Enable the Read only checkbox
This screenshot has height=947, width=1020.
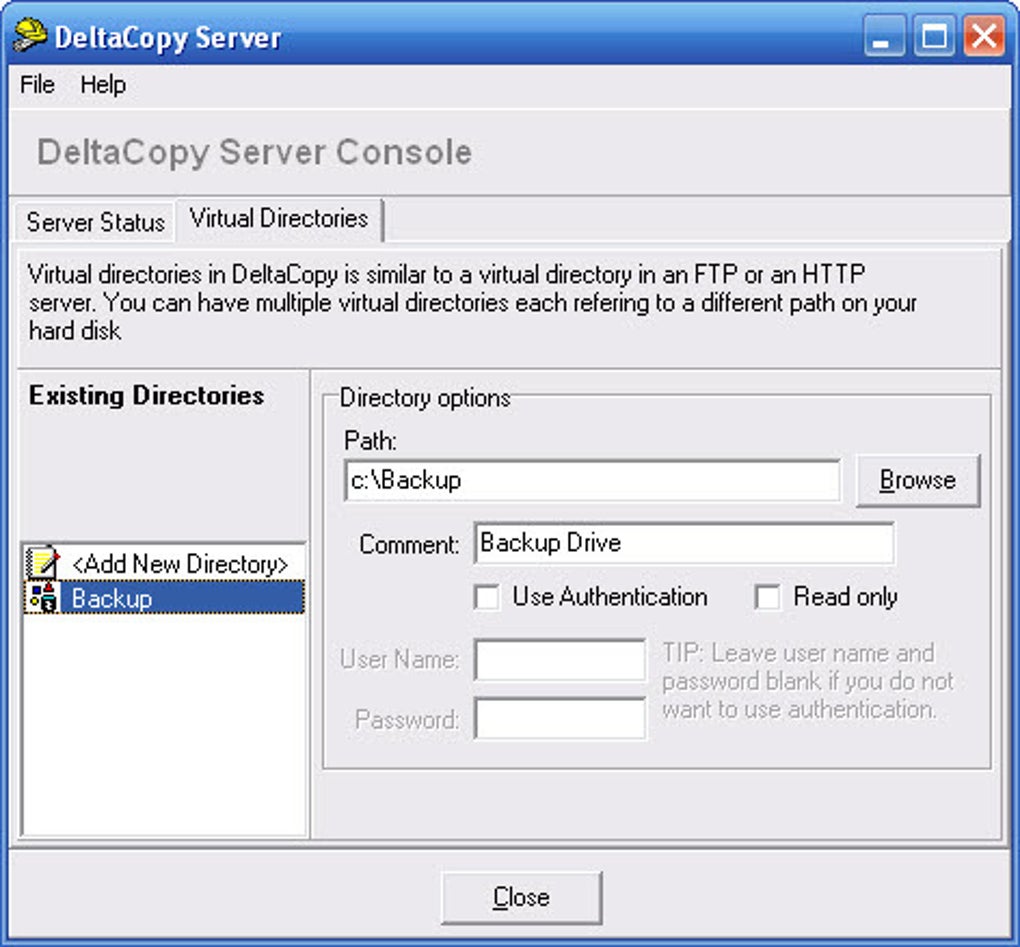(768, 597)
